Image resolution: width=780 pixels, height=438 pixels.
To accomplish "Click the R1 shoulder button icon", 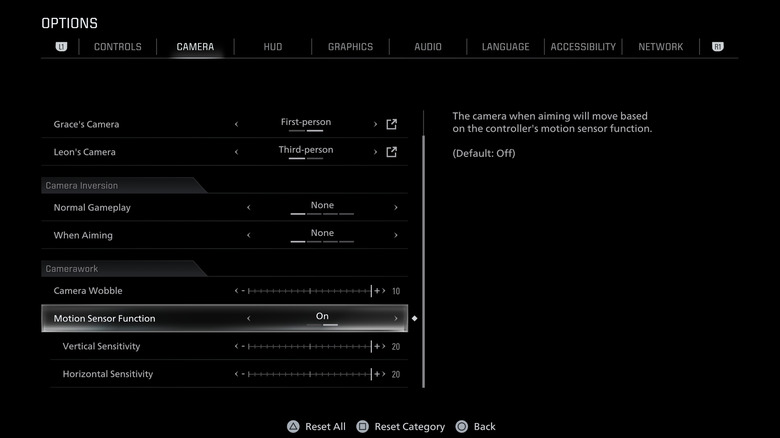I will click(x=717, y=47).
